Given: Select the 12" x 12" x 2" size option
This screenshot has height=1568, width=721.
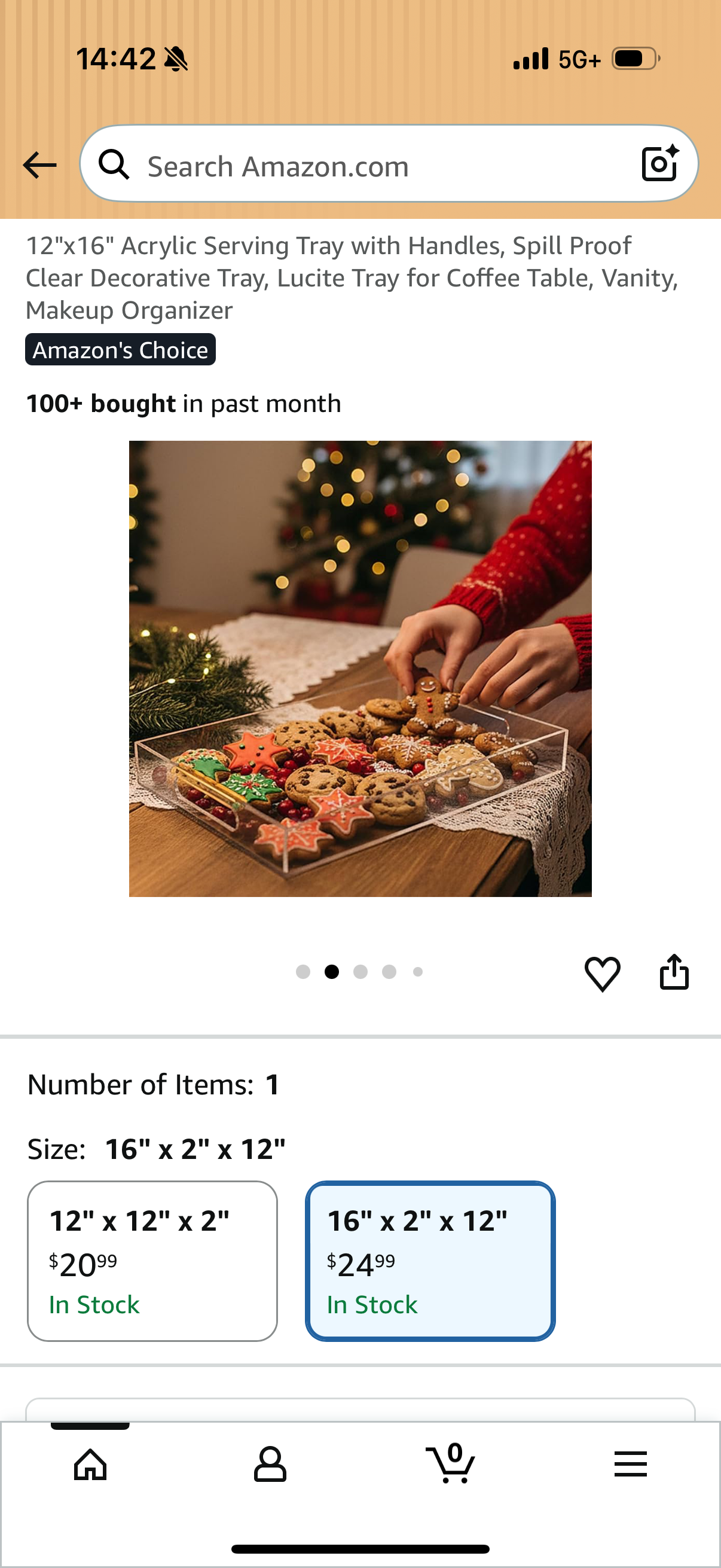Looking at the screenshot, I should click(152, 1261).
